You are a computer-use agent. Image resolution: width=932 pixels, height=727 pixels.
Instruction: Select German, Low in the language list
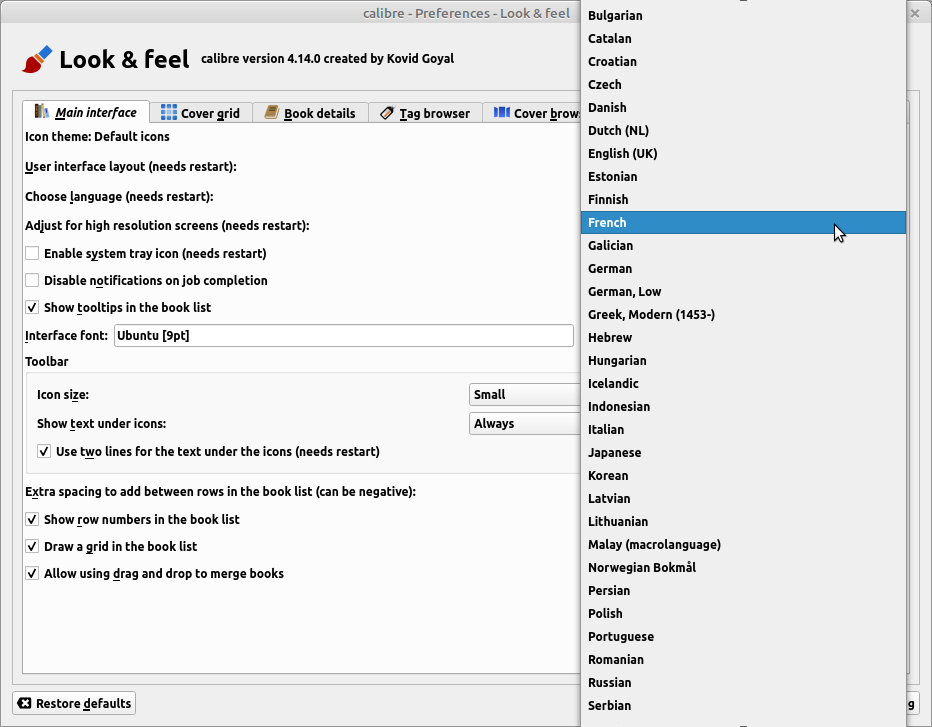click(743, 291)
